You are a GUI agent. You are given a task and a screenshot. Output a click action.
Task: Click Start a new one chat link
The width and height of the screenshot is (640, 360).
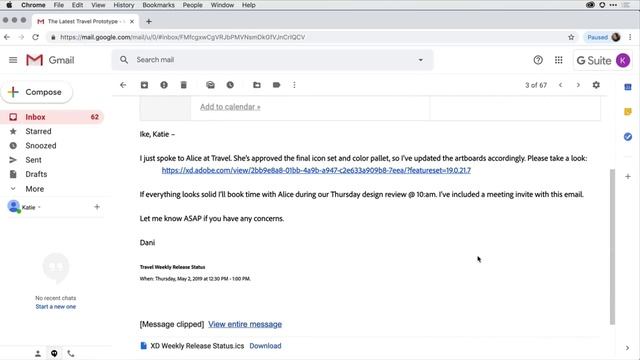click(56, 307)
